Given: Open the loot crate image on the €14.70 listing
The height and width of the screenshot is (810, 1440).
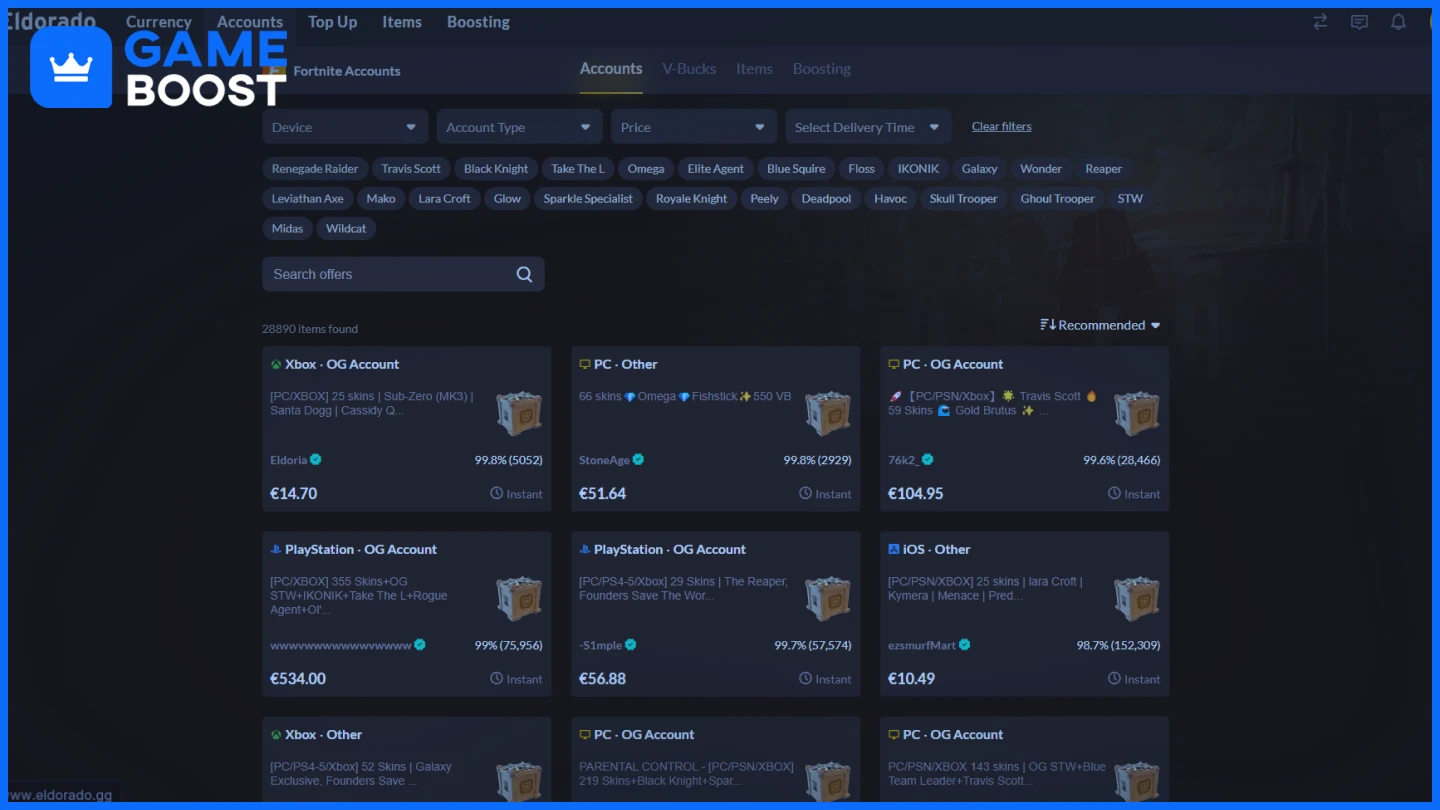Looking at the screenshot, I should [x=519, y=412].
